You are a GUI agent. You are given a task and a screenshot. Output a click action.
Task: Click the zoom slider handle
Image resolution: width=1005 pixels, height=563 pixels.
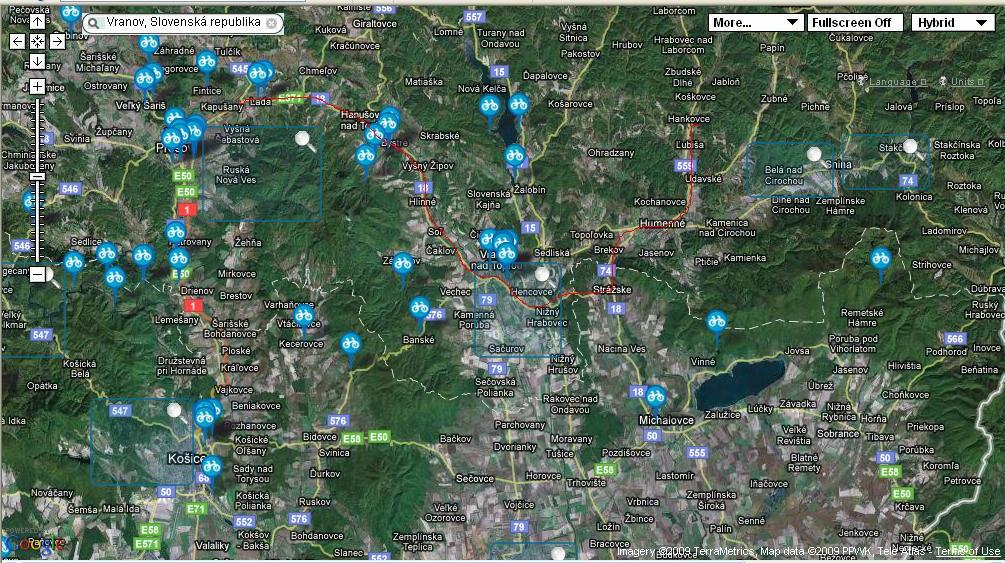coord(37,176)
